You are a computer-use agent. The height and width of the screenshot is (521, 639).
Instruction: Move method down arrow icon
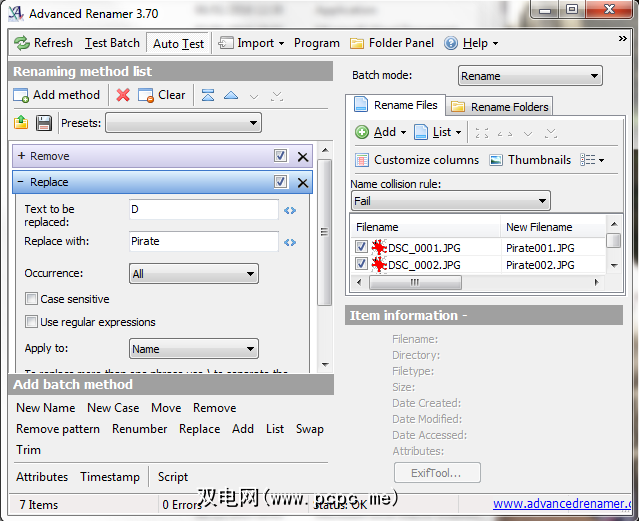(x=254, y=96)
